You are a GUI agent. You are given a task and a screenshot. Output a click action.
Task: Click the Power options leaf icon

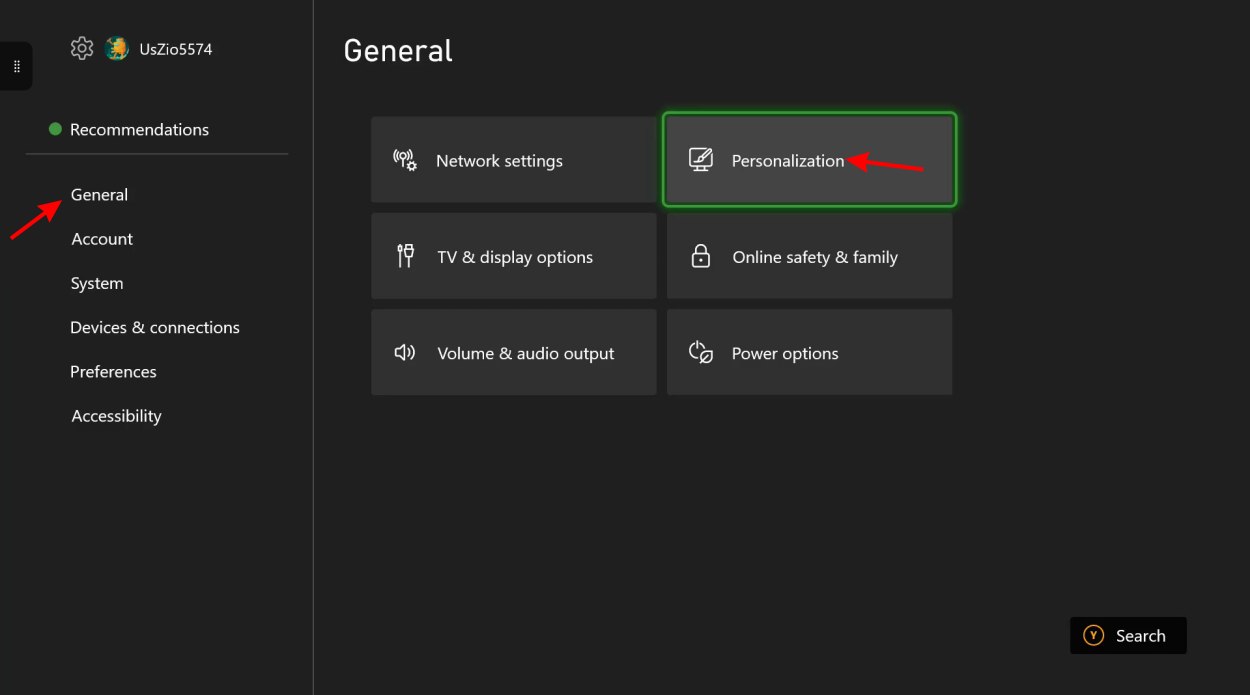pyautogui.click(x=701, y=353)
